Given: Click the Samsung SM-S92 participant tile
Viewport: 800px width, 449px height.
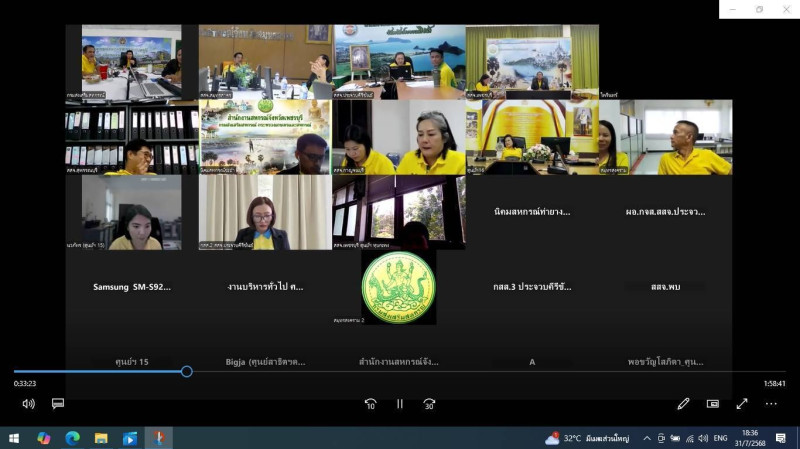Looking at the screenshot, I should click(x=132, y=287).
